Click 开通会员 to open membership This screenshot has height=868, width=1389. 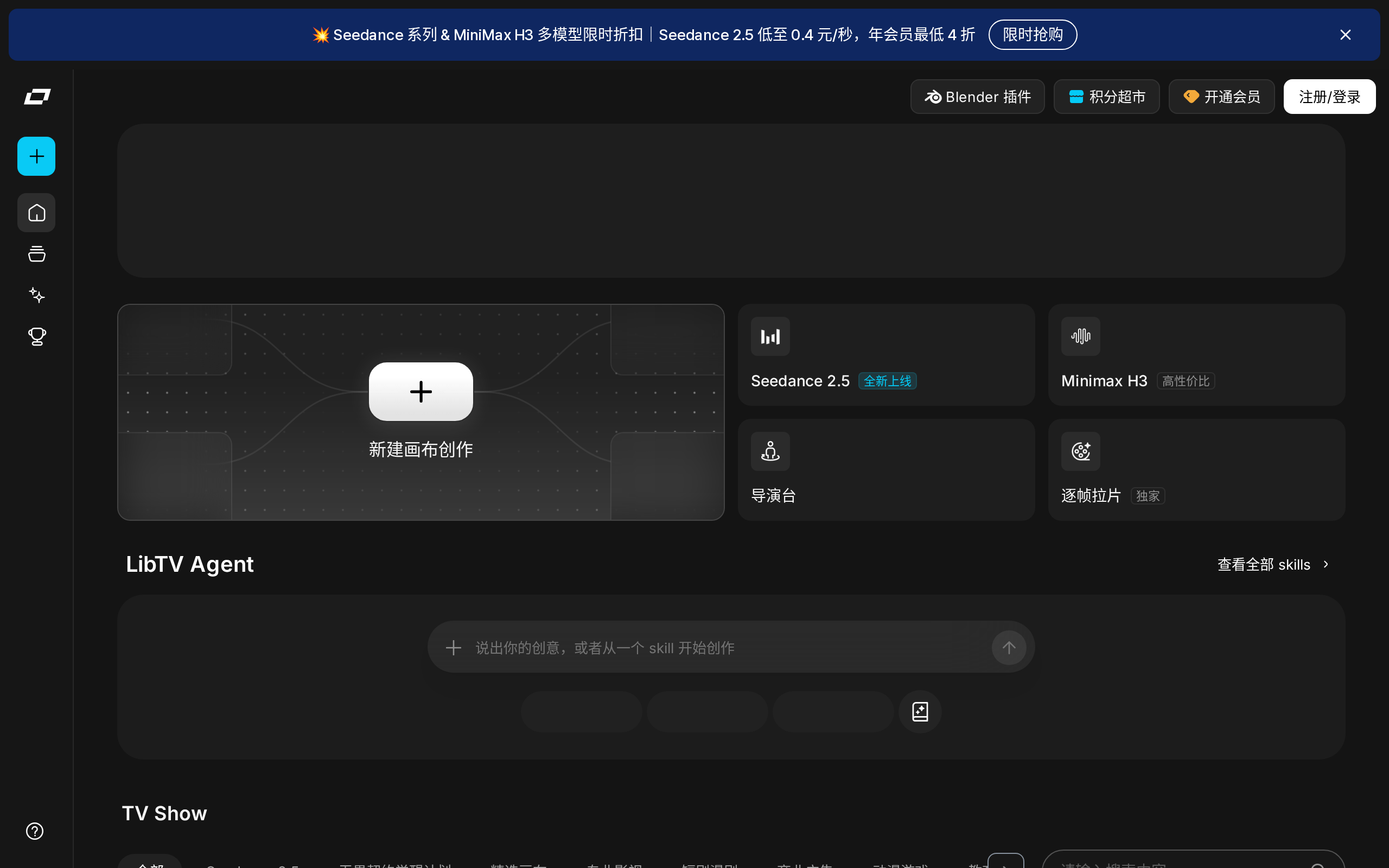coord(1221,97)
